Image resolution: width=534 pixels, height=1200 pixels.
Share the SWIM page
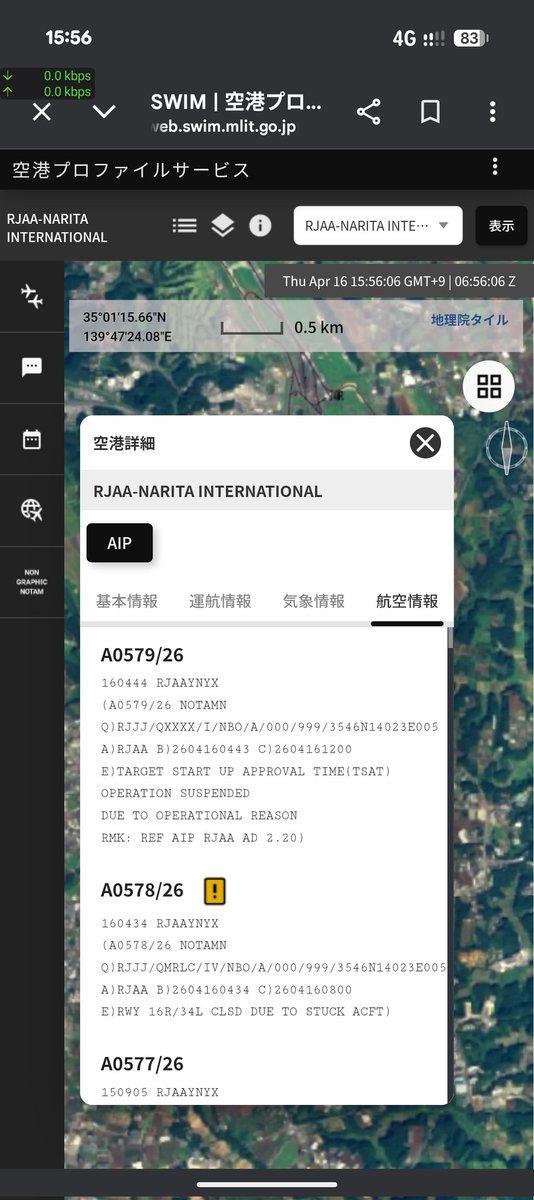(369, 112)
